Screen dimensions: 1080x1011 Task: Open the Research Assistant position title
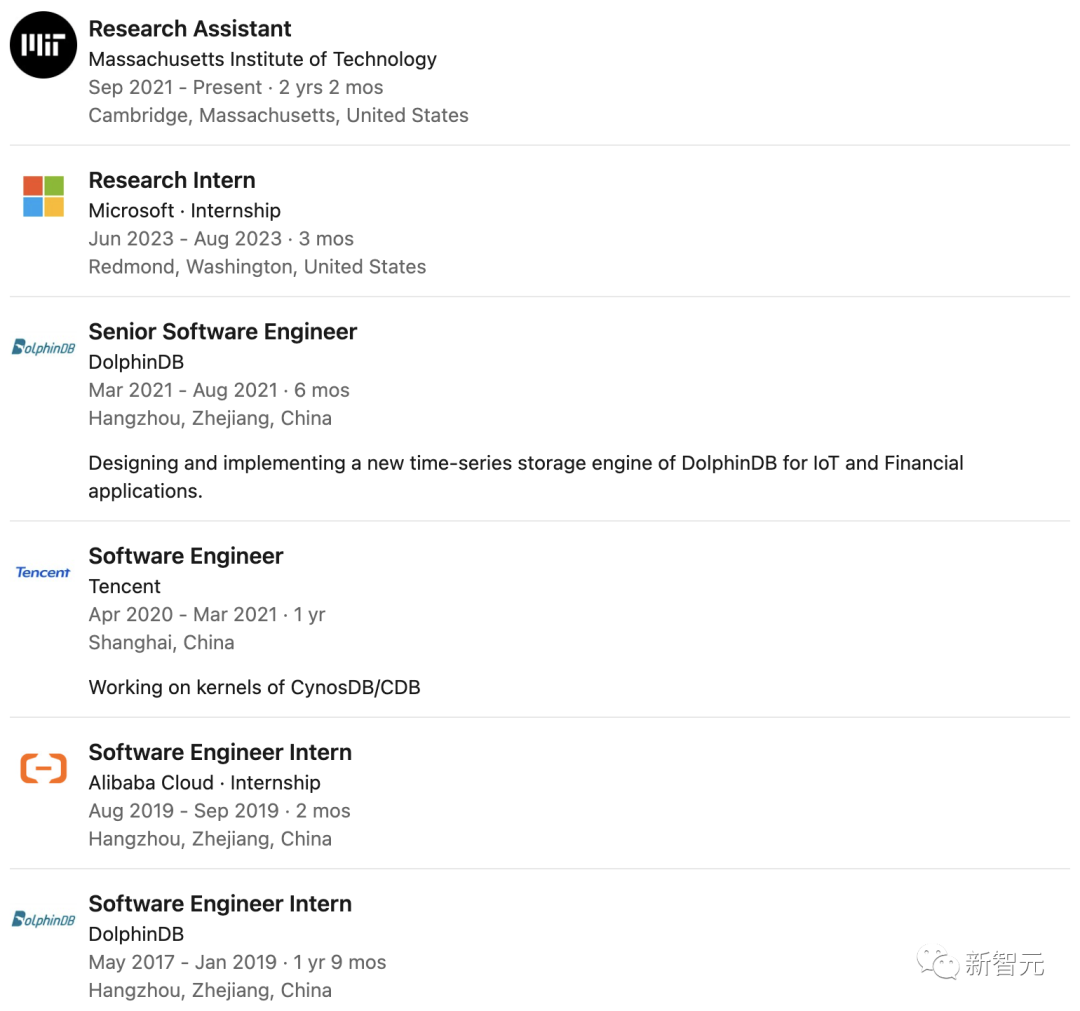click(190, 29)
